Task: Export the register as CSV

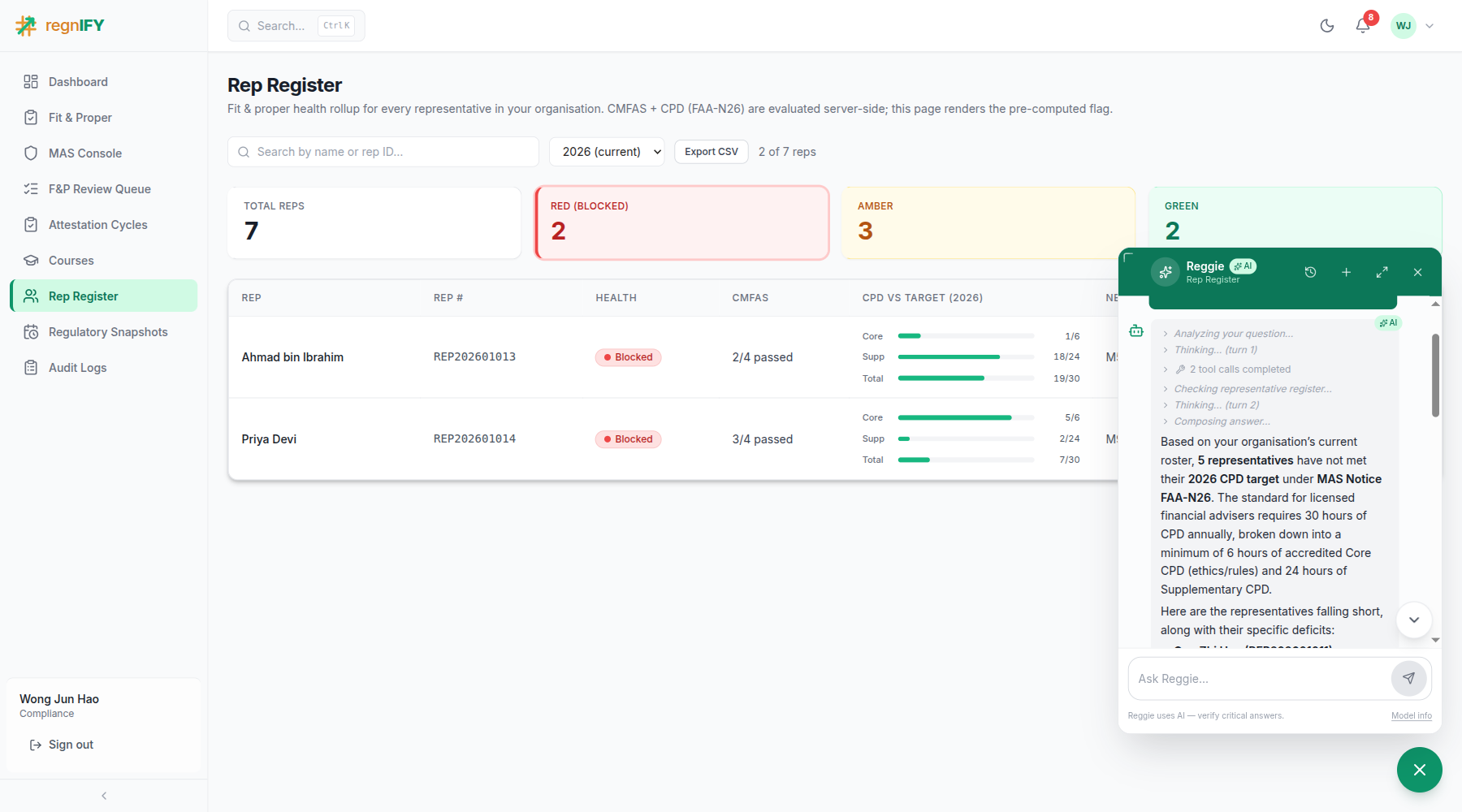Action: (x=712, y=152)
